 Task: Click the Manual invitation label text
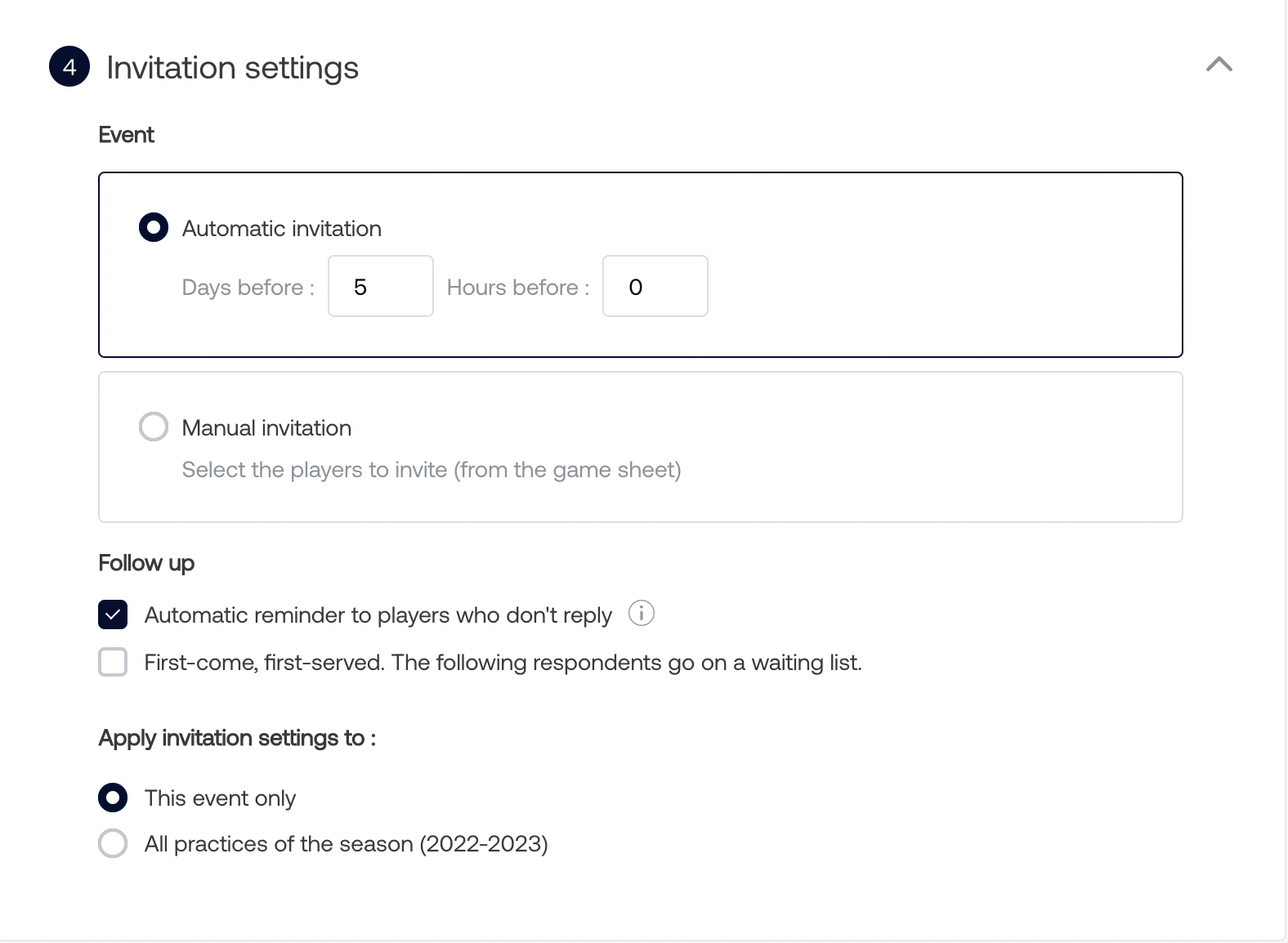(x=266, y=427)
